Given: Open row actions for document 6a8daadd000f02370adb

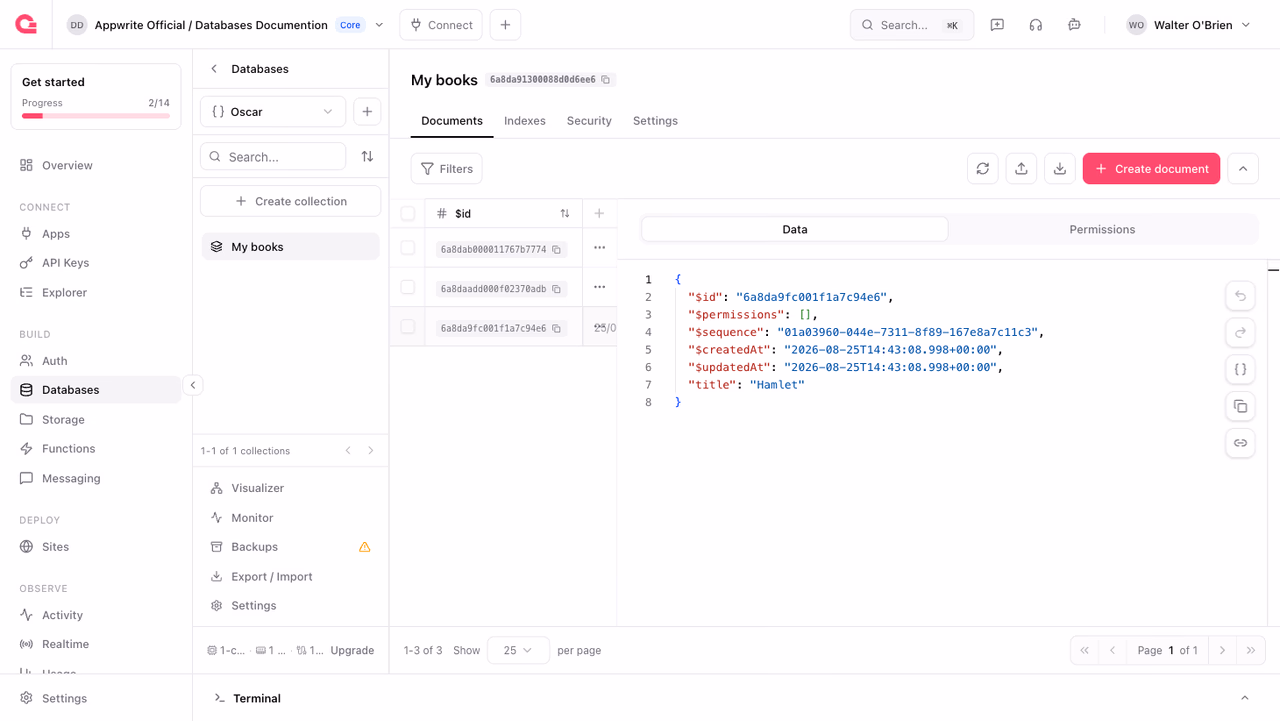Looking at the screenshot, I should [600, 287].
